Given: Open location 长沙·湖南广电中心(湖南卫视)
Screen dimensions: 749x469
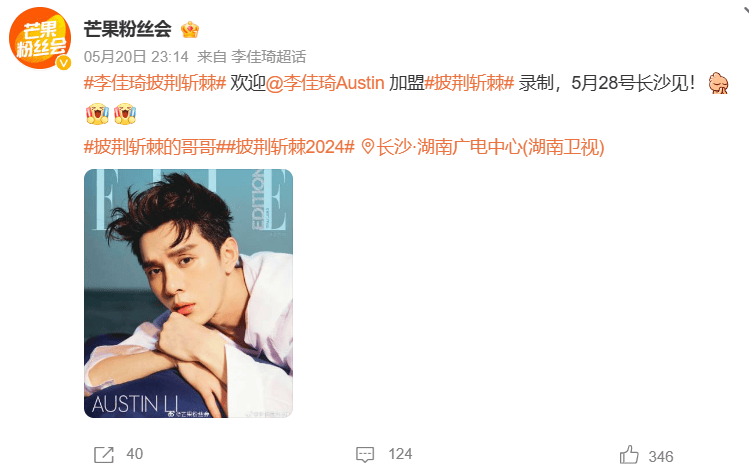Looking at the screenshot, I should tap(491, 147).
